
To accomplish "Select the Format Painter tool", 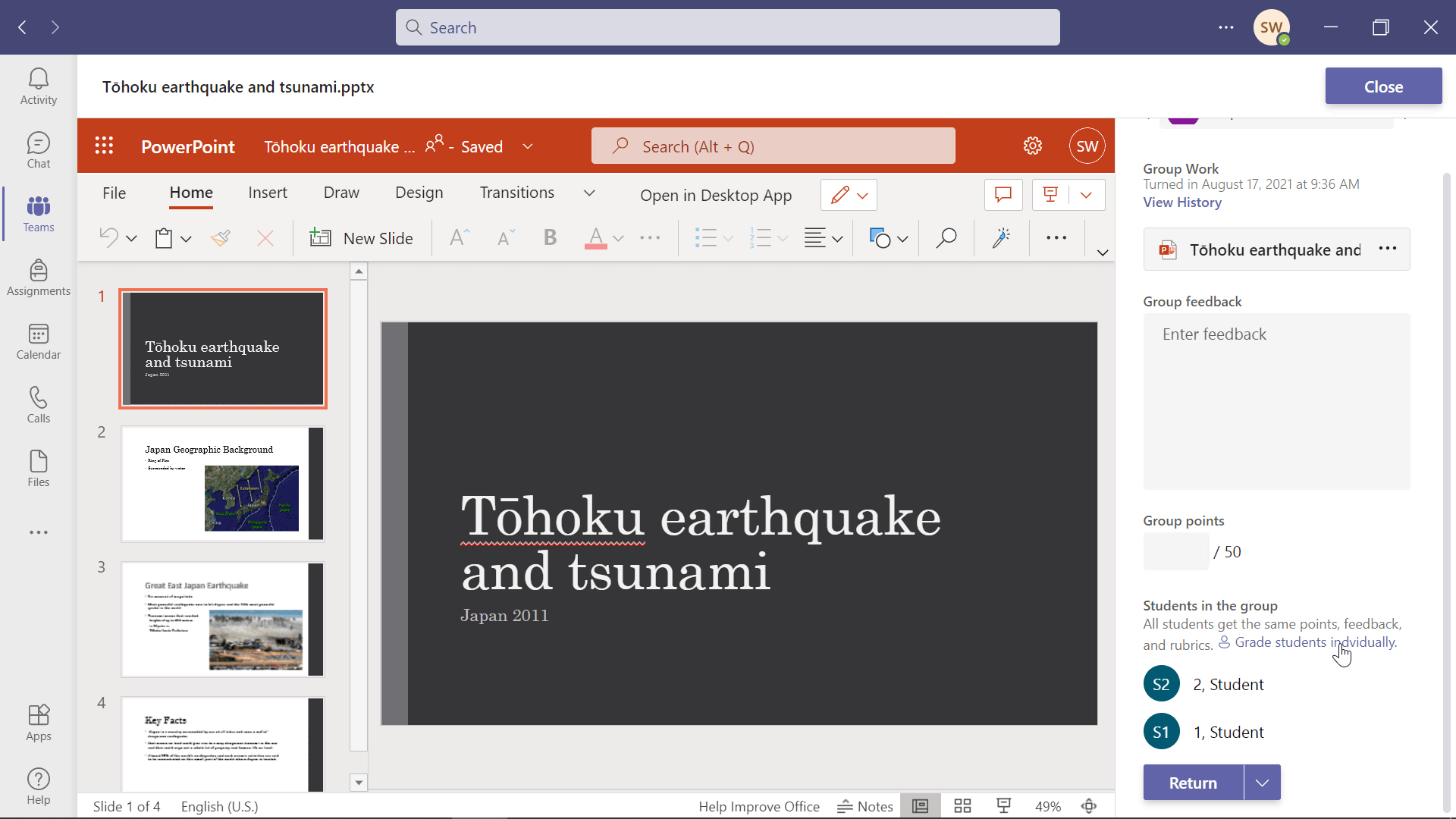I will click(x=219, y=238).
